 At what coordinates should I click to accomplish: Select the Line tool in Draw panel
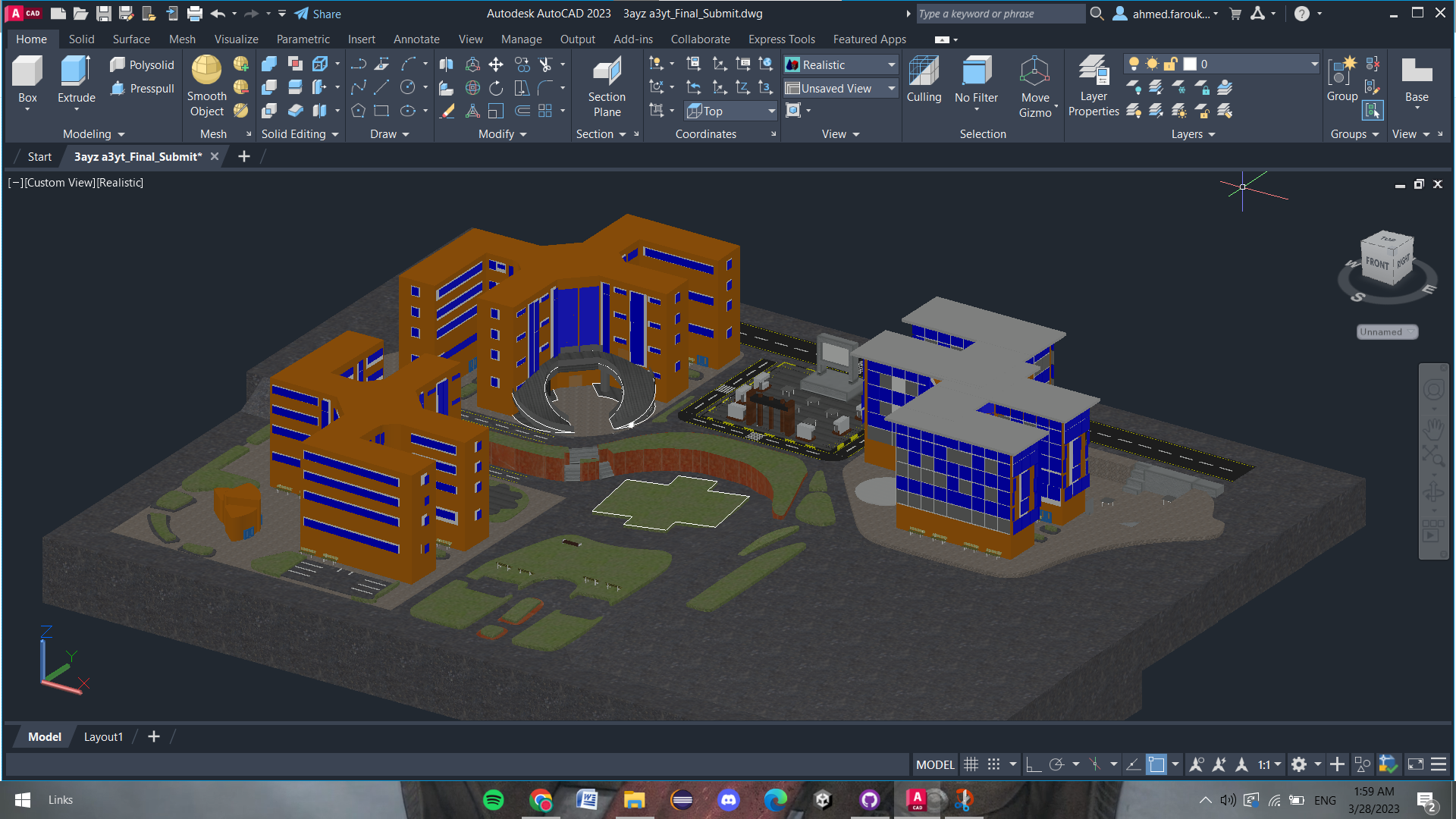tap(381, 87)
